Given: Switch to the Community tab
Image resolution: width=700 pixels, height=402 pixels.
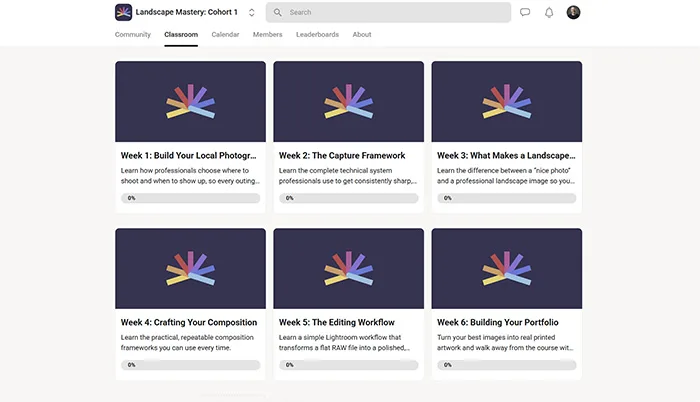Looking at the screenshot, I should click(133, 34).
